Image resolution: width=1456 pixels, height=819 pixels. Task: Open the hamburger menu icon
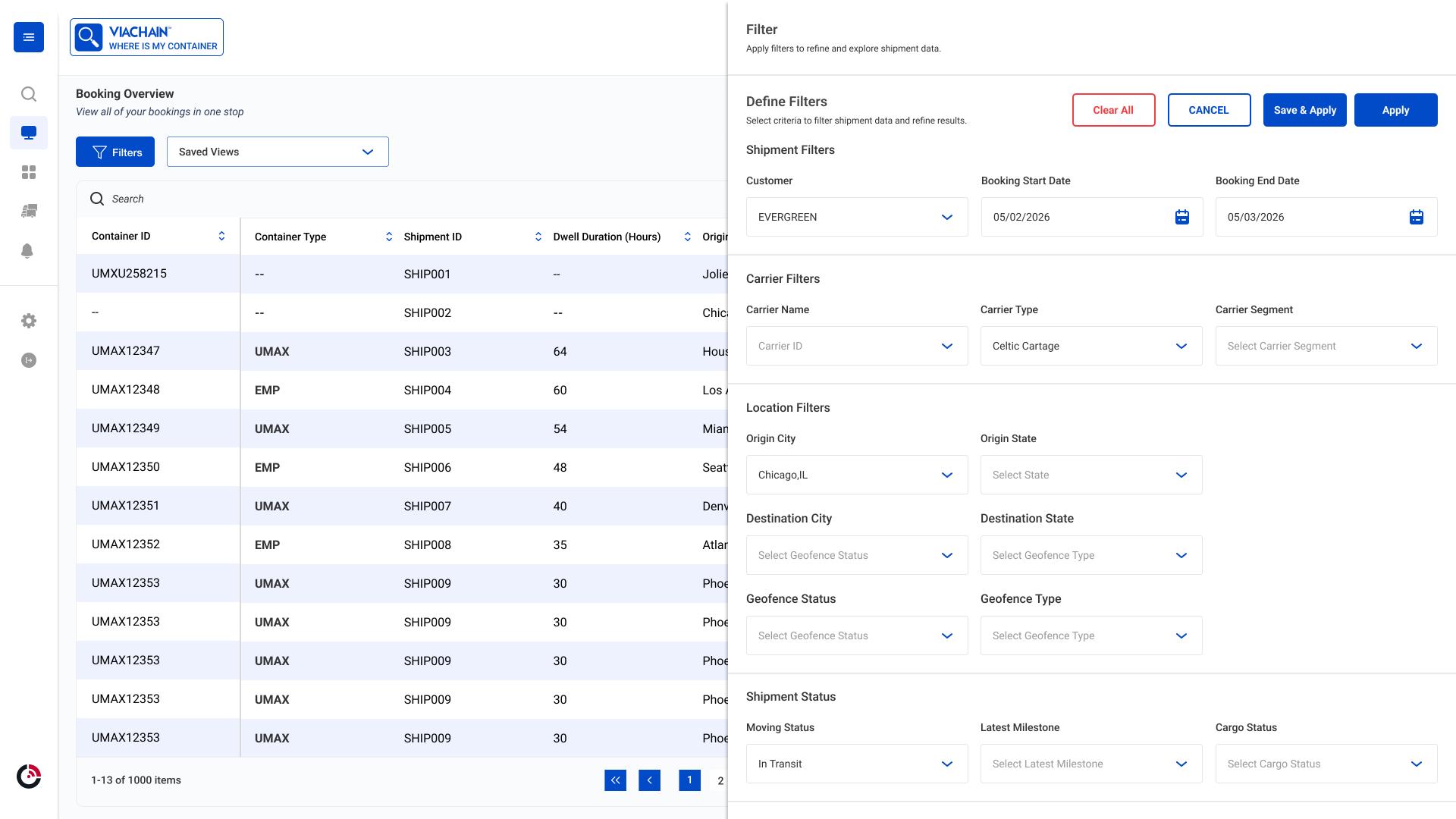click(29, 37)
